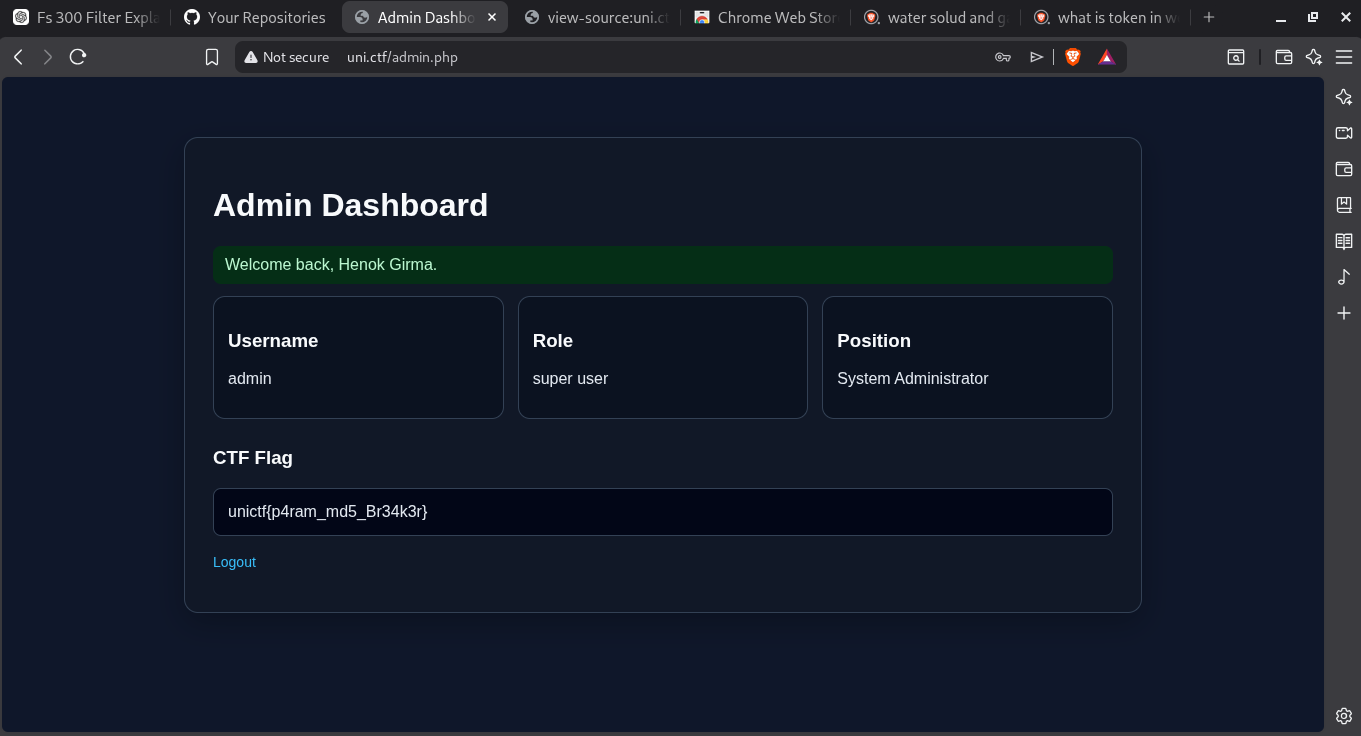Click the Brave Rewards triangle icon
The height and width of the screenshot is (736, 1361).
(x=1106, y=57)
